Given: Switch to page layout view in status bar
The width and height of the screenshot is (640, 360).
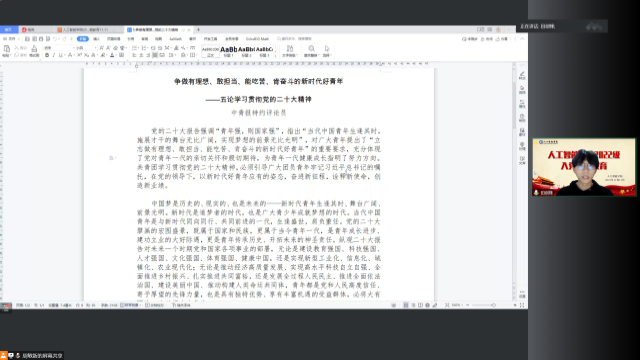Looking at the screenshot, I should (x=406, y=305).
